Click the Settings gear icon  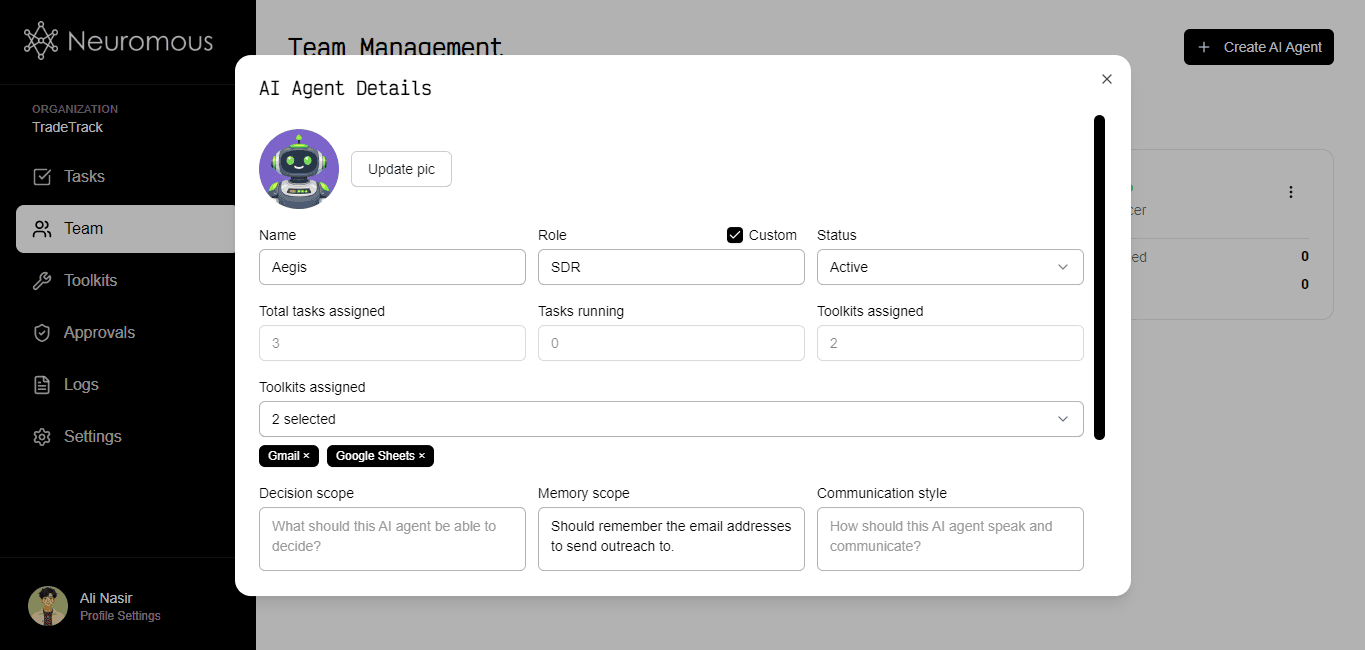42,437
